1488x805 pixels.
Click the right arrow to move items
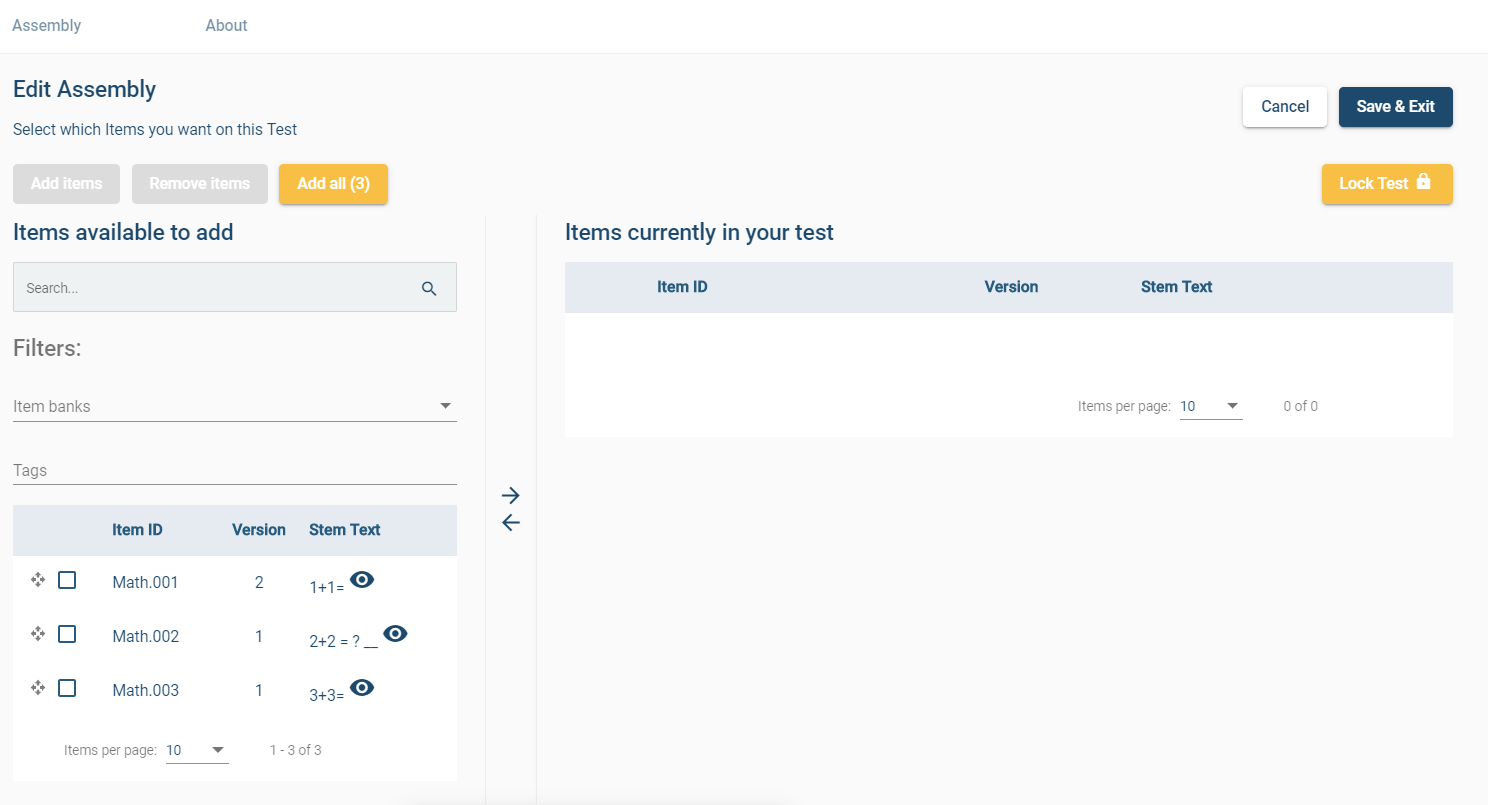511,495
